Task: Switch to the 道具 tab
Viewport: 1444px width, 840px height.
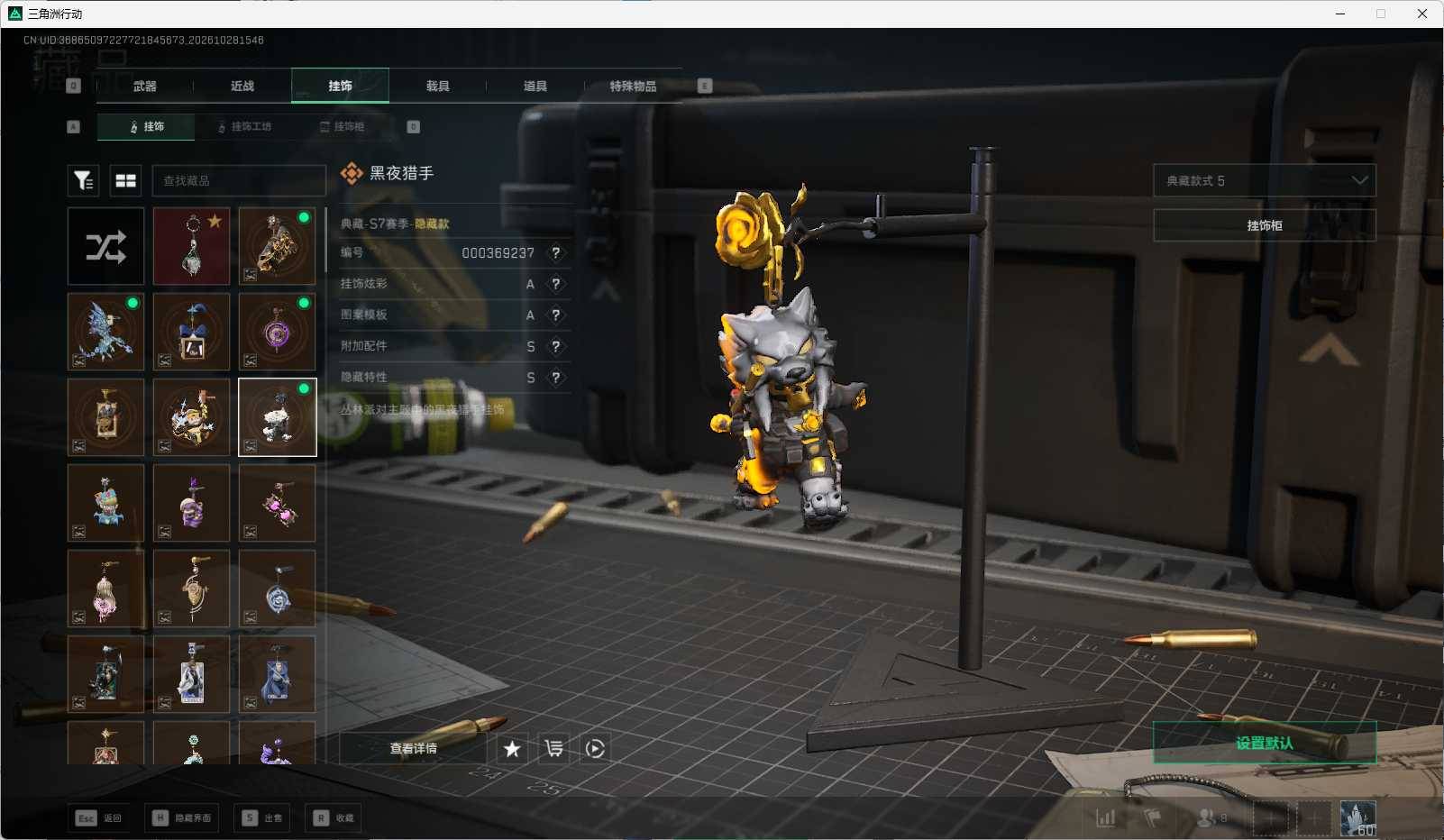Action: click(x=535, y=87)
